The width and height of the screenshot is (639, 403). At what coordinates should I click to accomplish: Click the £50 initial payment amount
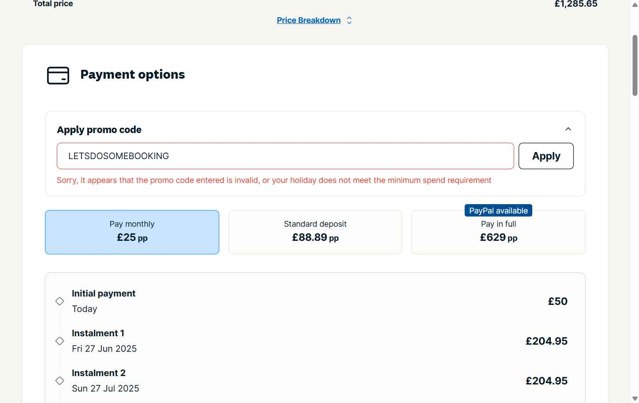[557, 301]
